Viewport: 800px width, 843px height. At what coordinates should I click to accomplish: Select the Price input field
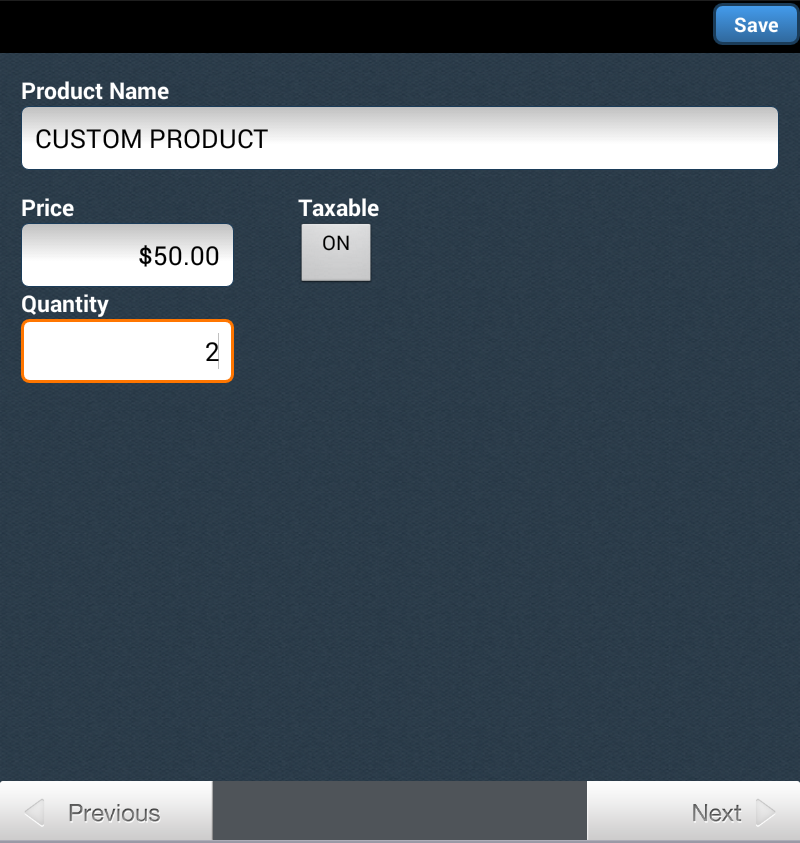[127, 255]
